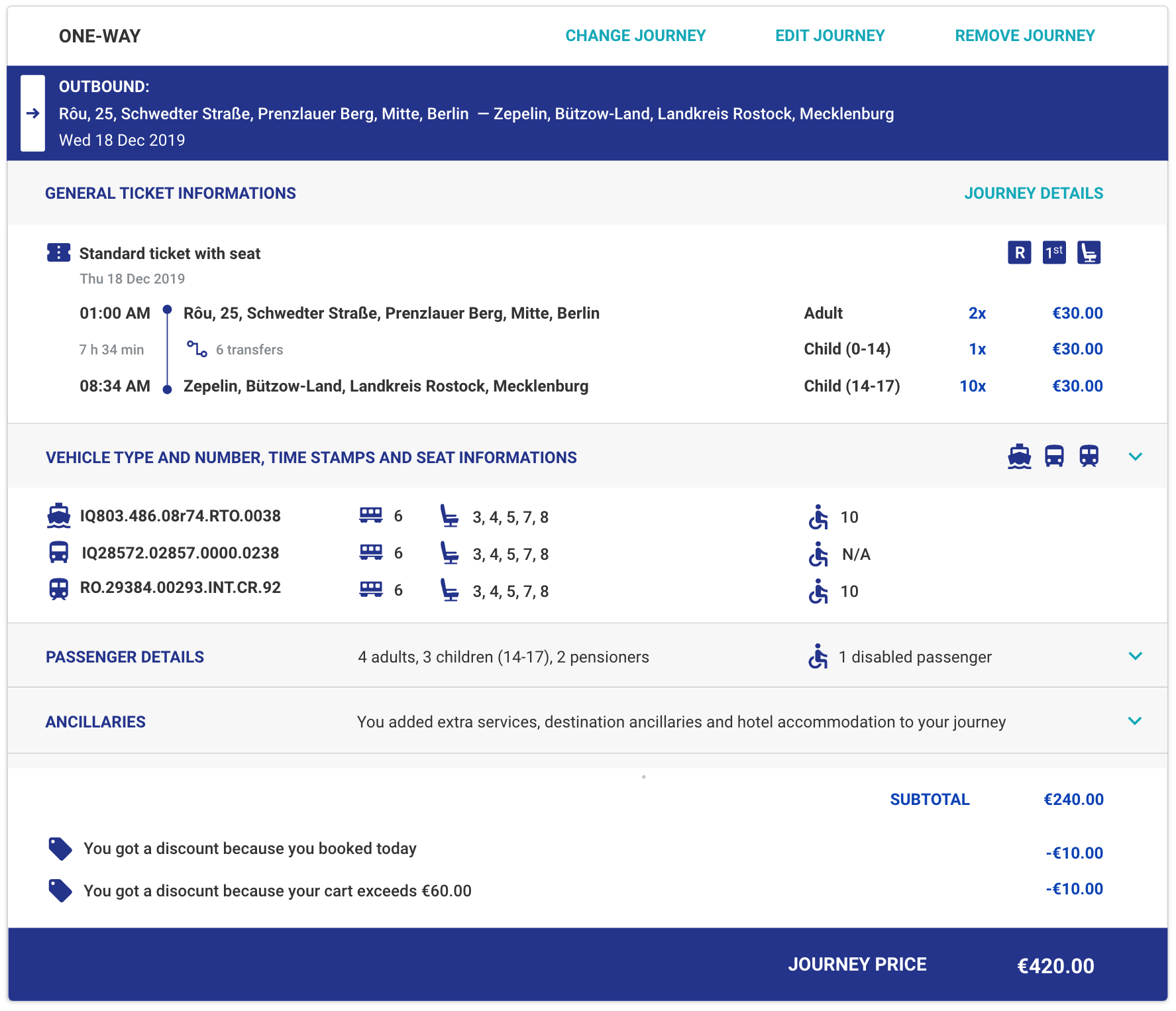The height and width of the screenshot is (1011, 1176).
Task: Open the Change Journey link
Action: [635, 36]
